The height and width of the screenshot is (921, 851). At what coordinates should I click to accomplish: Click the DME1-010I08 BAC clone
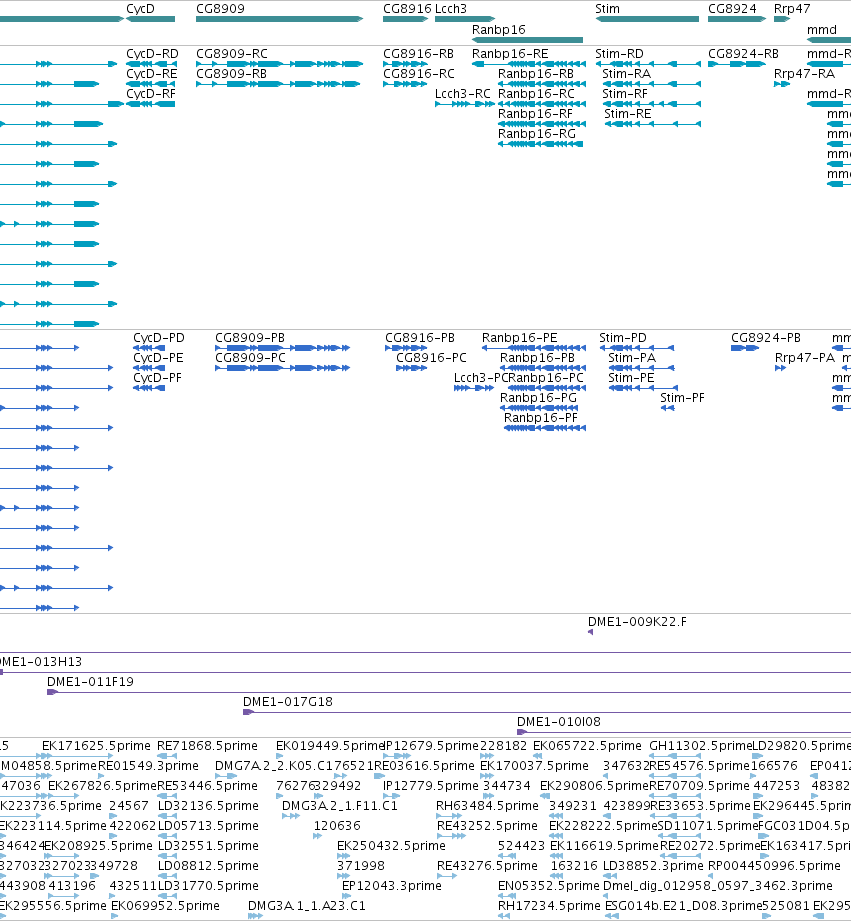(684, 732)
